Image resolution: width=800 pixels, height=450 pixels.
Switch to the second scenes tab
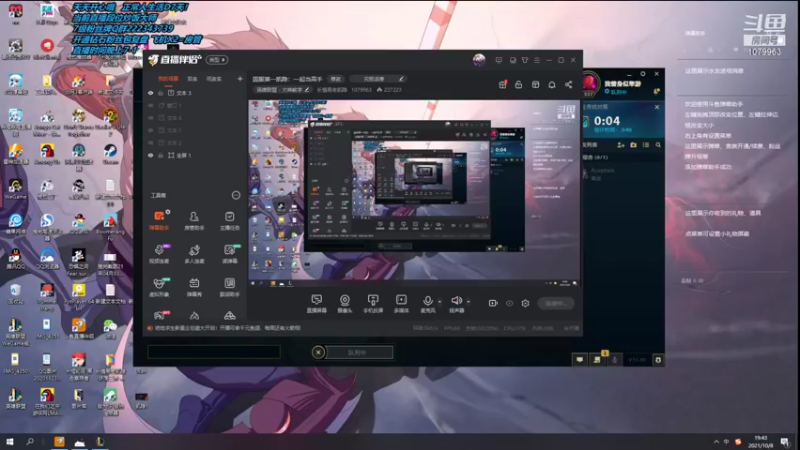pos(192,79)
